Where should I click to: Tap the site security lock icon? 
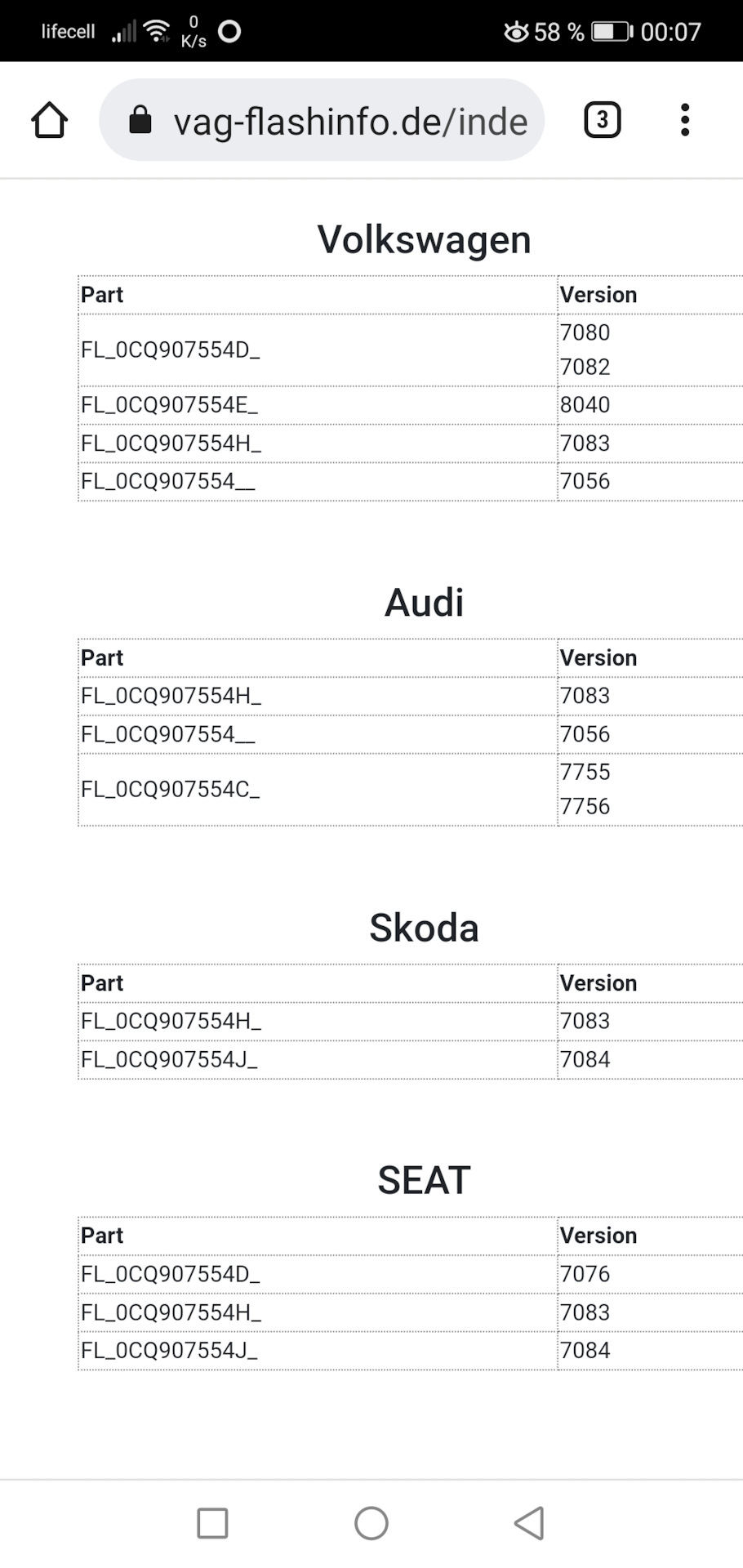point(140,120)
